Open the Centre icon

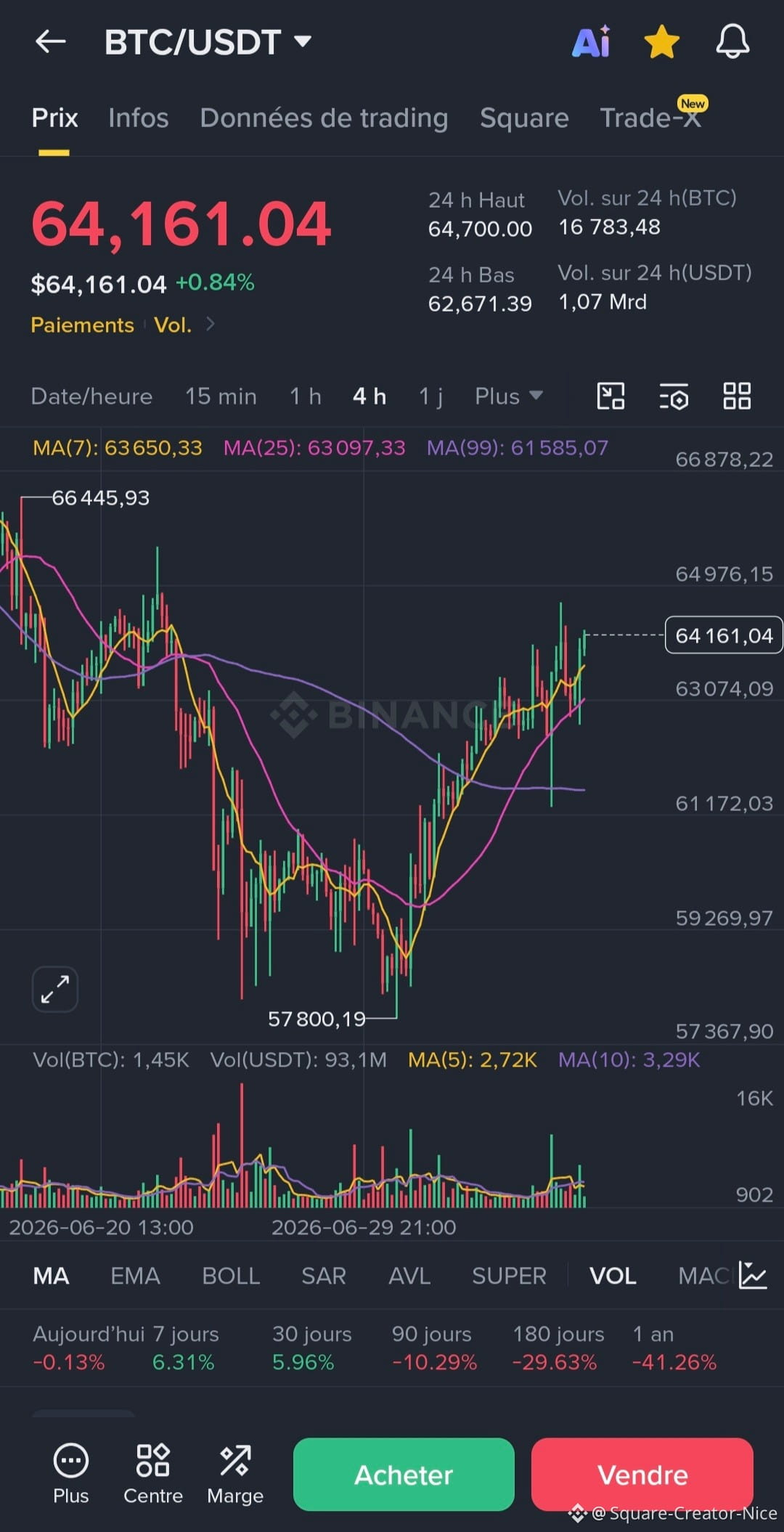pyautogui.click(x=153, y=1474)
